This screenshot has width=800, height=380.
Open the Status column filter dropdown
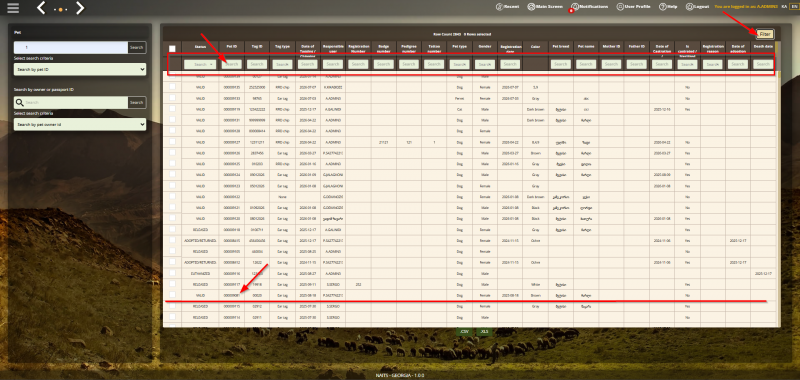pos(200,65)
